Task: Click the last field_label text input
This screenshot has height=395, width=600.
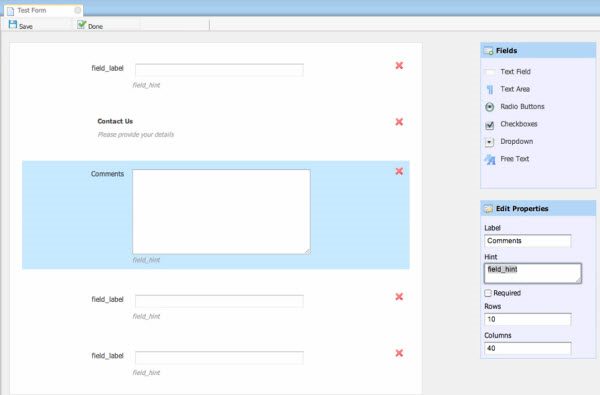Action: [219, 357]
